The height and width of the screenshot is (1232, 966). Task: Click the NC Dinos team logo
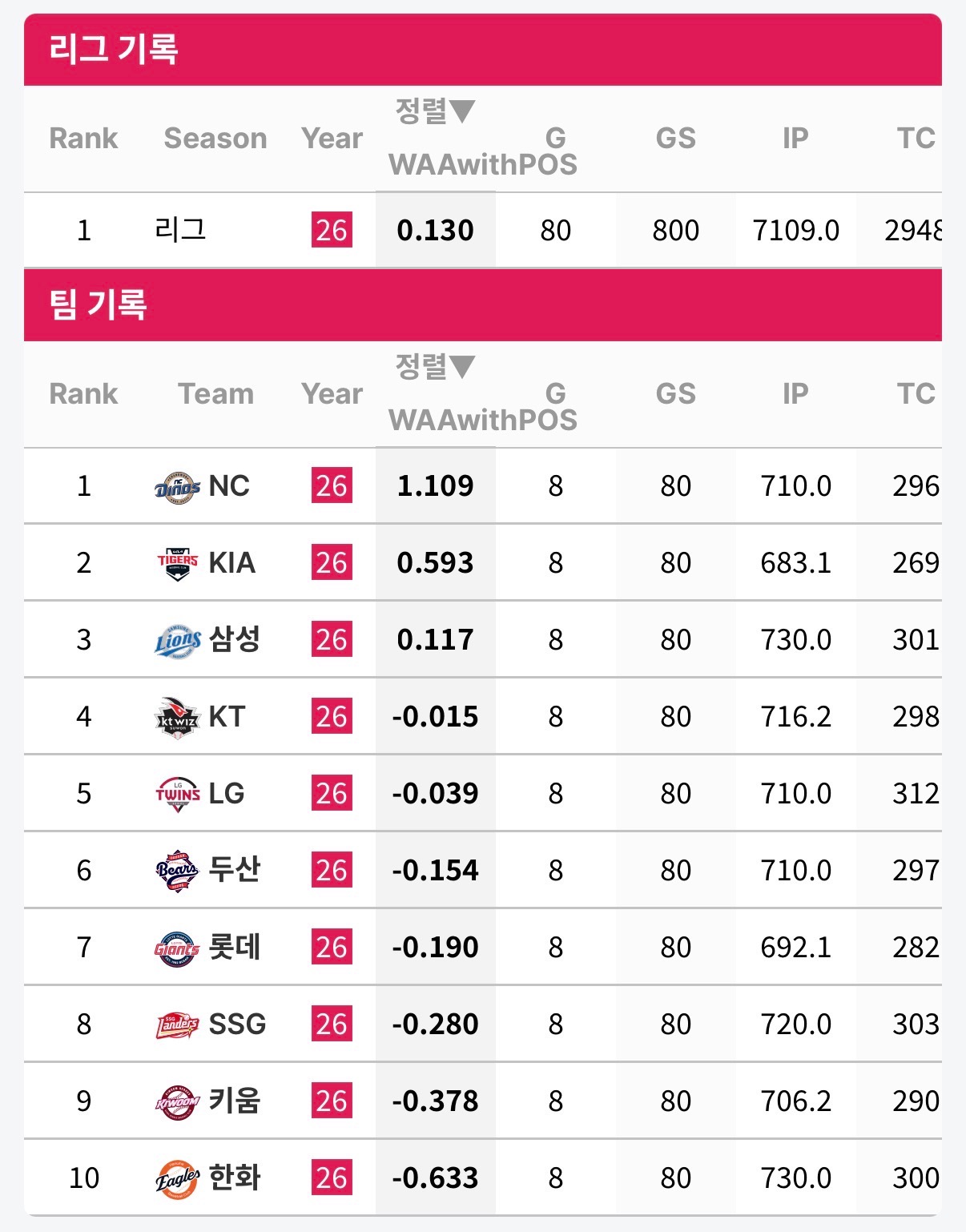[x=177, y=487]
